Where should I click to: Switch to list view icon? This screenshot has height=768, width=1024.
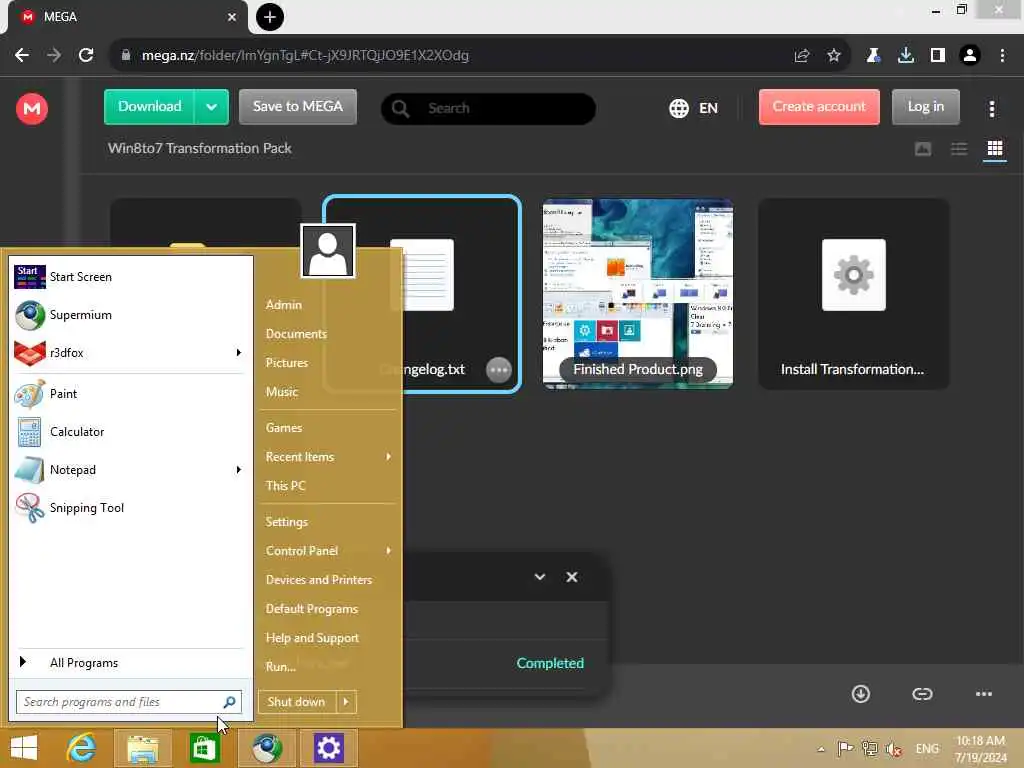pyautogui.click(x=959, y=149)
